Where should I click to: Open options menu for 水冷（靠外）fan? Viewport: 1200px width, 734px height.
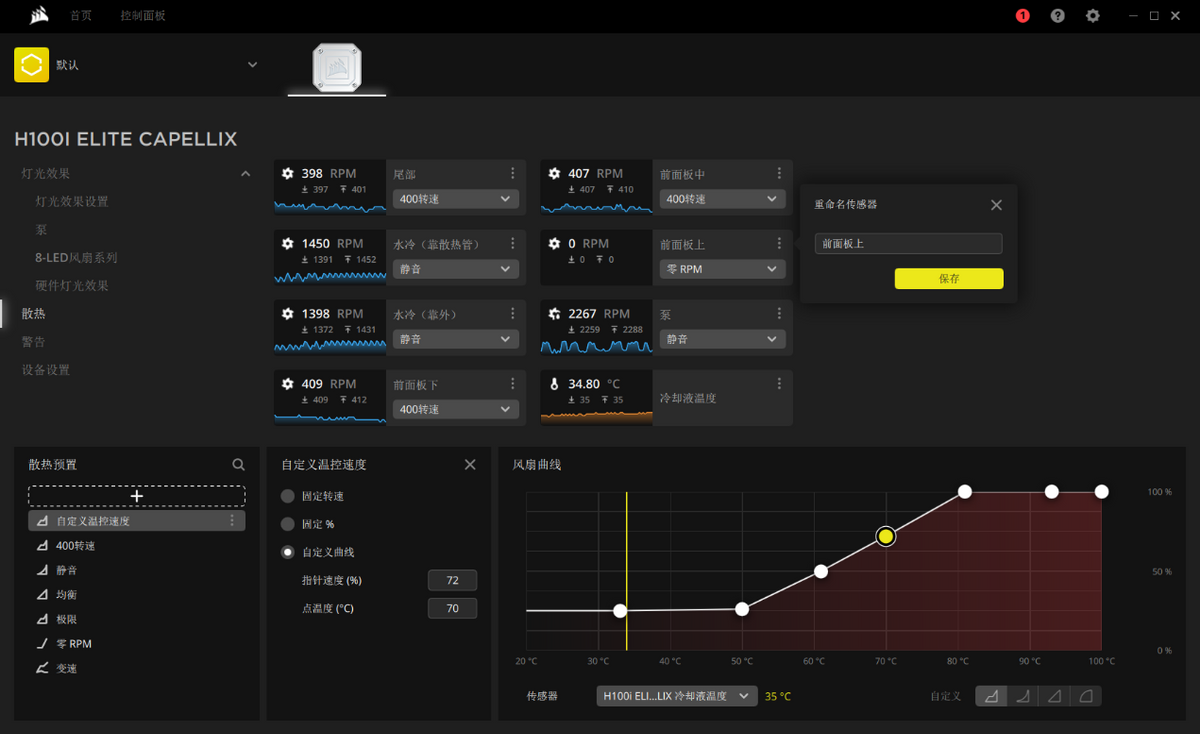pyautogui.click(x=513, y=314)
